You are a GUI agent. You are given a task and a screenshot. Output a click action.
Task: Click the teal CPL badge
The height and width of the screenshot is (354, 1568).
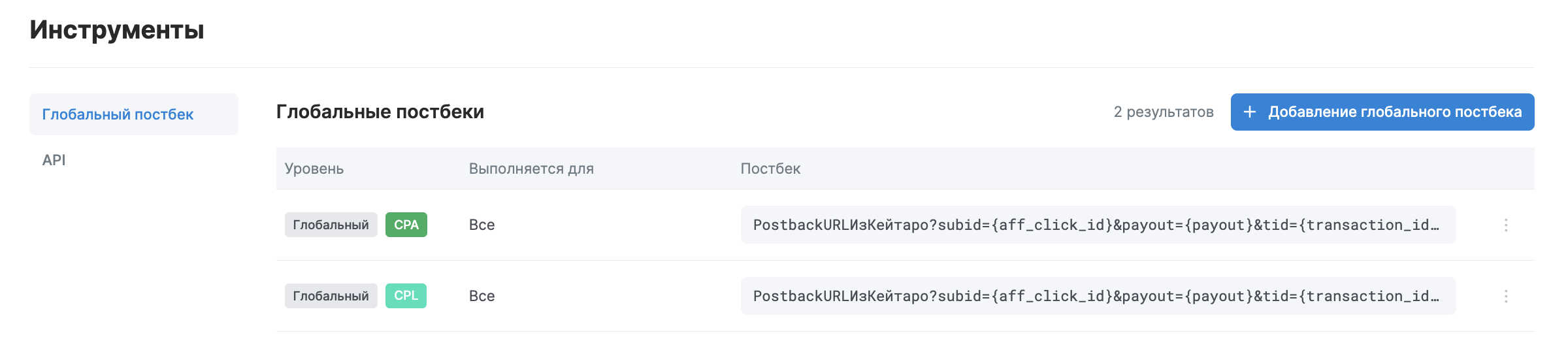[x=406, y=296]
